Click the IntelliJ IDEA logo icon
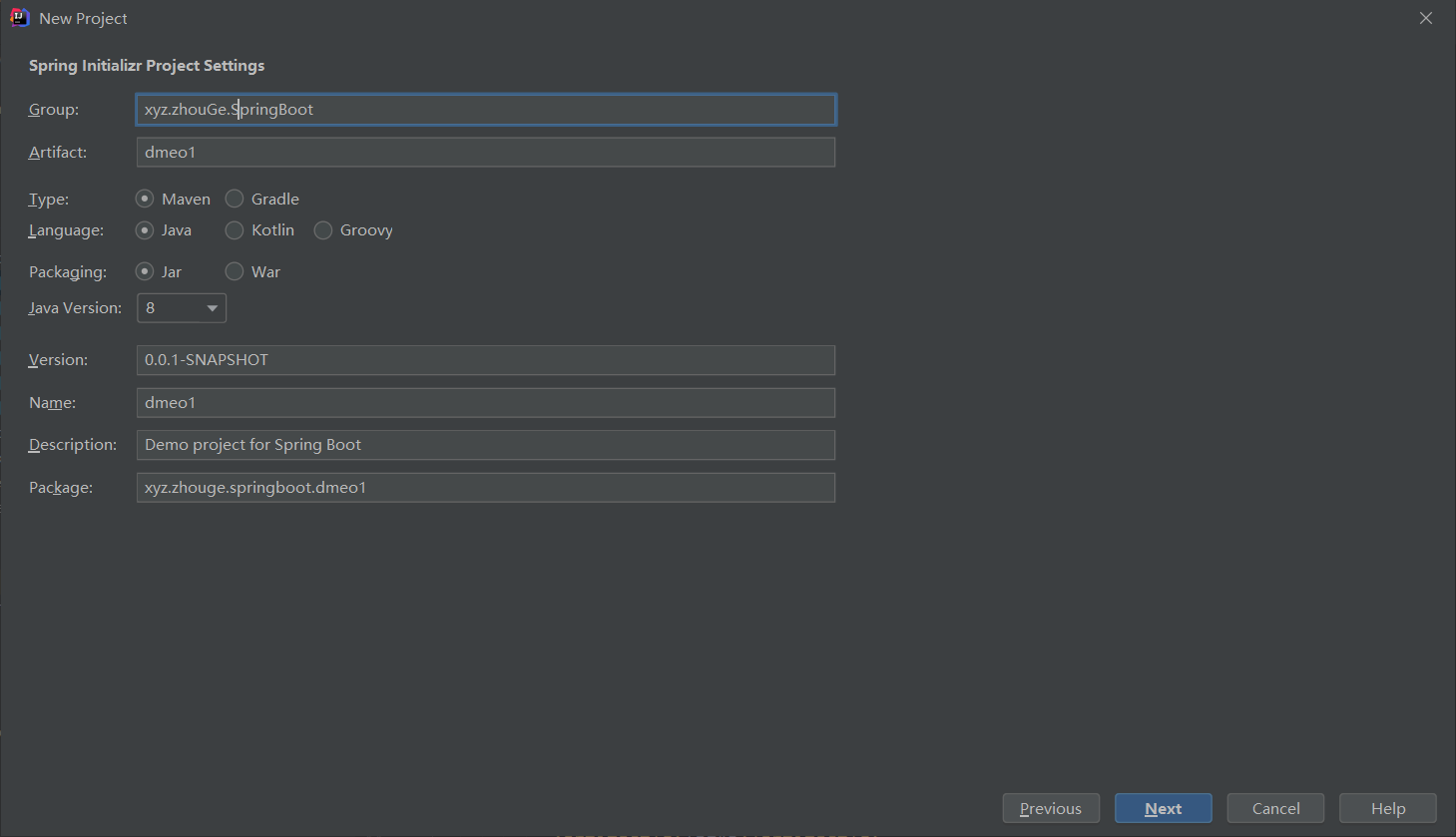The height and width of the screenshot is (837, 1456). click(19, 18)
